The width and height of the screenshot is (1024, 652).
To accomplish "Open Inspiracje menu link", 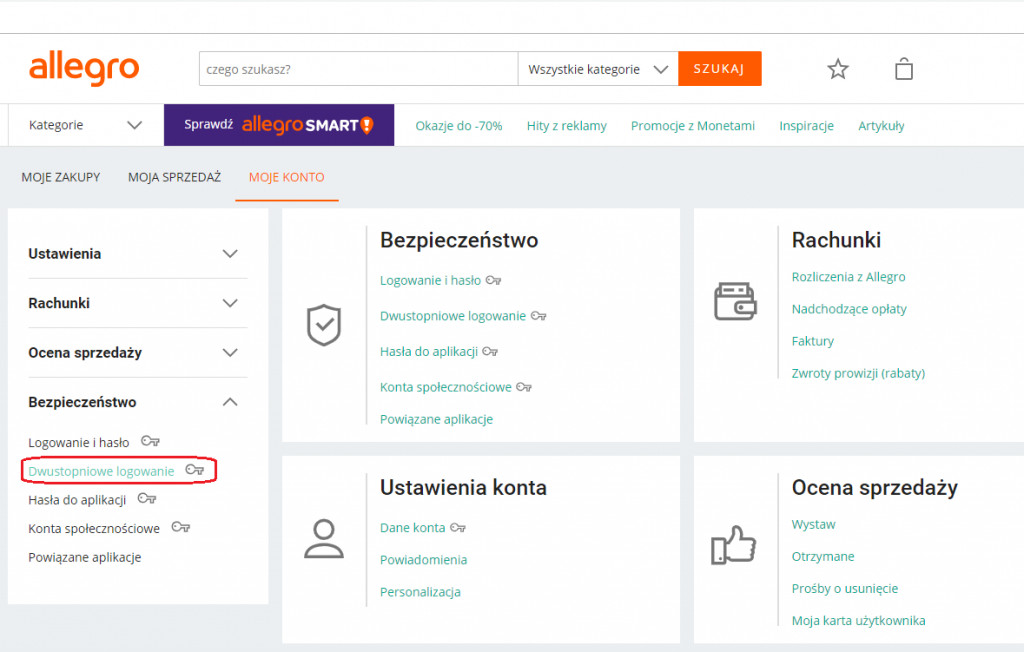I will 807,125.
